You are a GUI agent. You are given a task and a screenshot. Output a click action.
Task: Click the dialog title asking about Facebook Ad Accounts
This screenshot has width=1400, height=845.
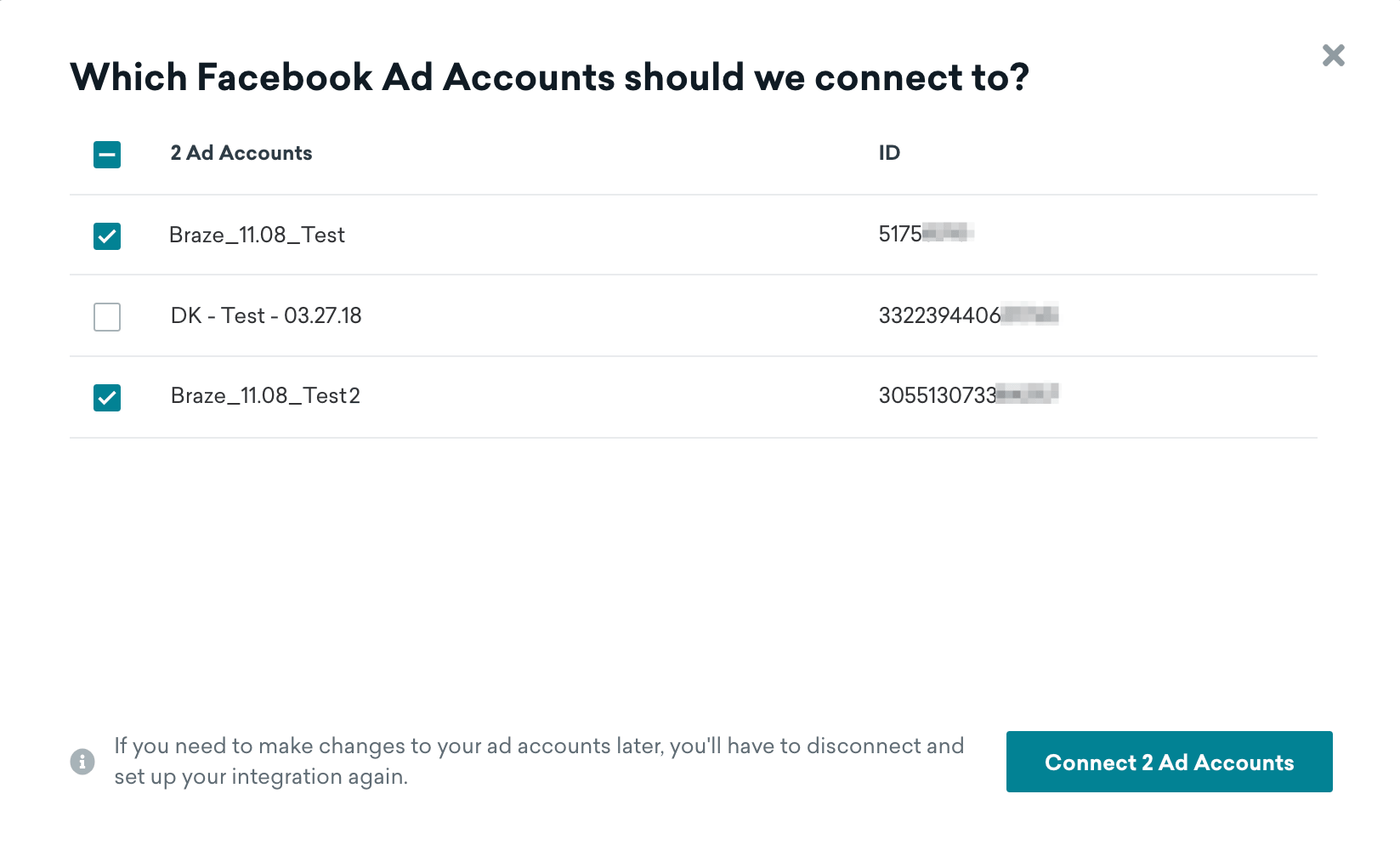tap(551, 77)
